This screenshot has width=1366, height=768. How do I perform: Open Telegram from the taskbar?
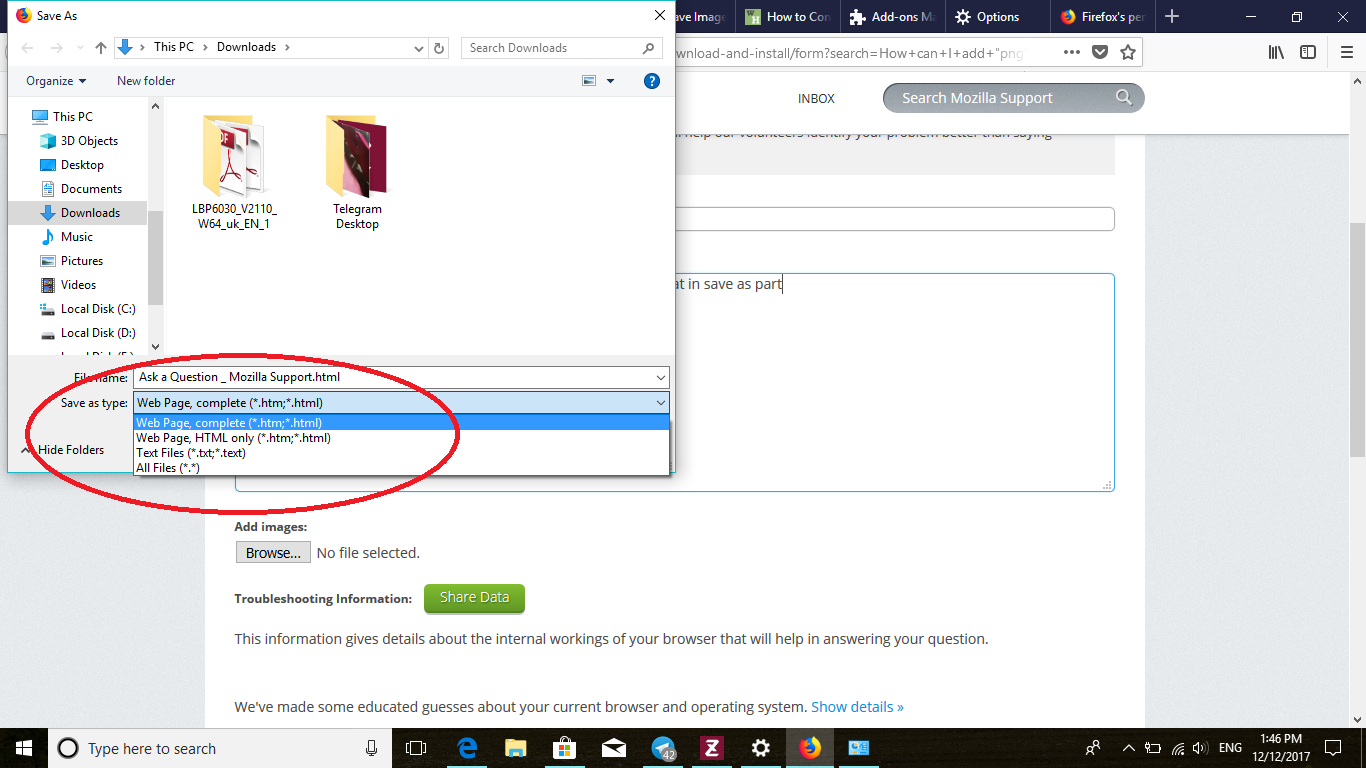(663, 748)
